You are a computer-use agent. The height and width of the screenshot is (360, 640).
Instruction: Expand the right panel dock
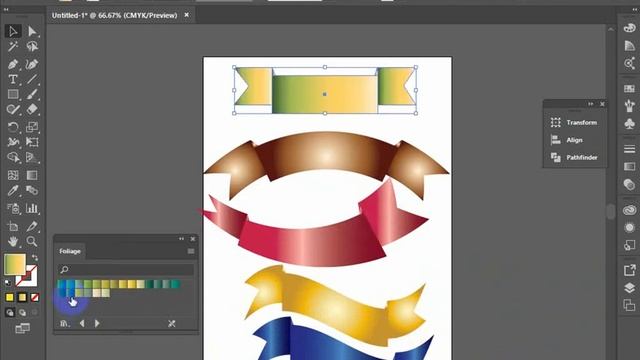coord(634,9)
